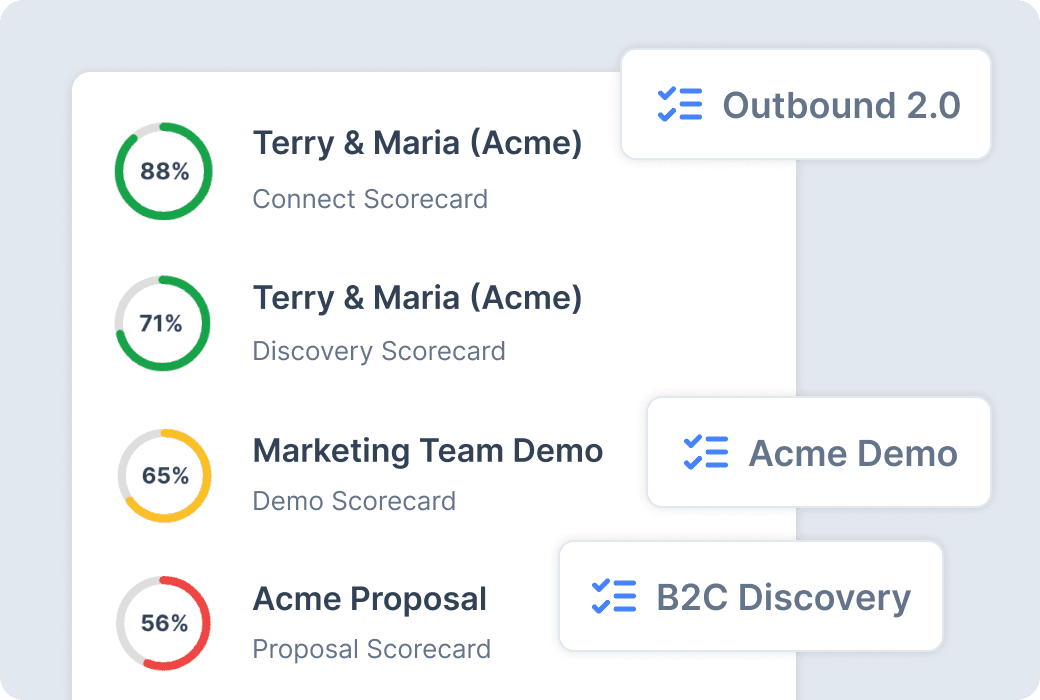Image resolution: width=1040 pixels, height=700 pixels.
Task: Select the Outbound 2.0 tag card
Action: point(805,104)
